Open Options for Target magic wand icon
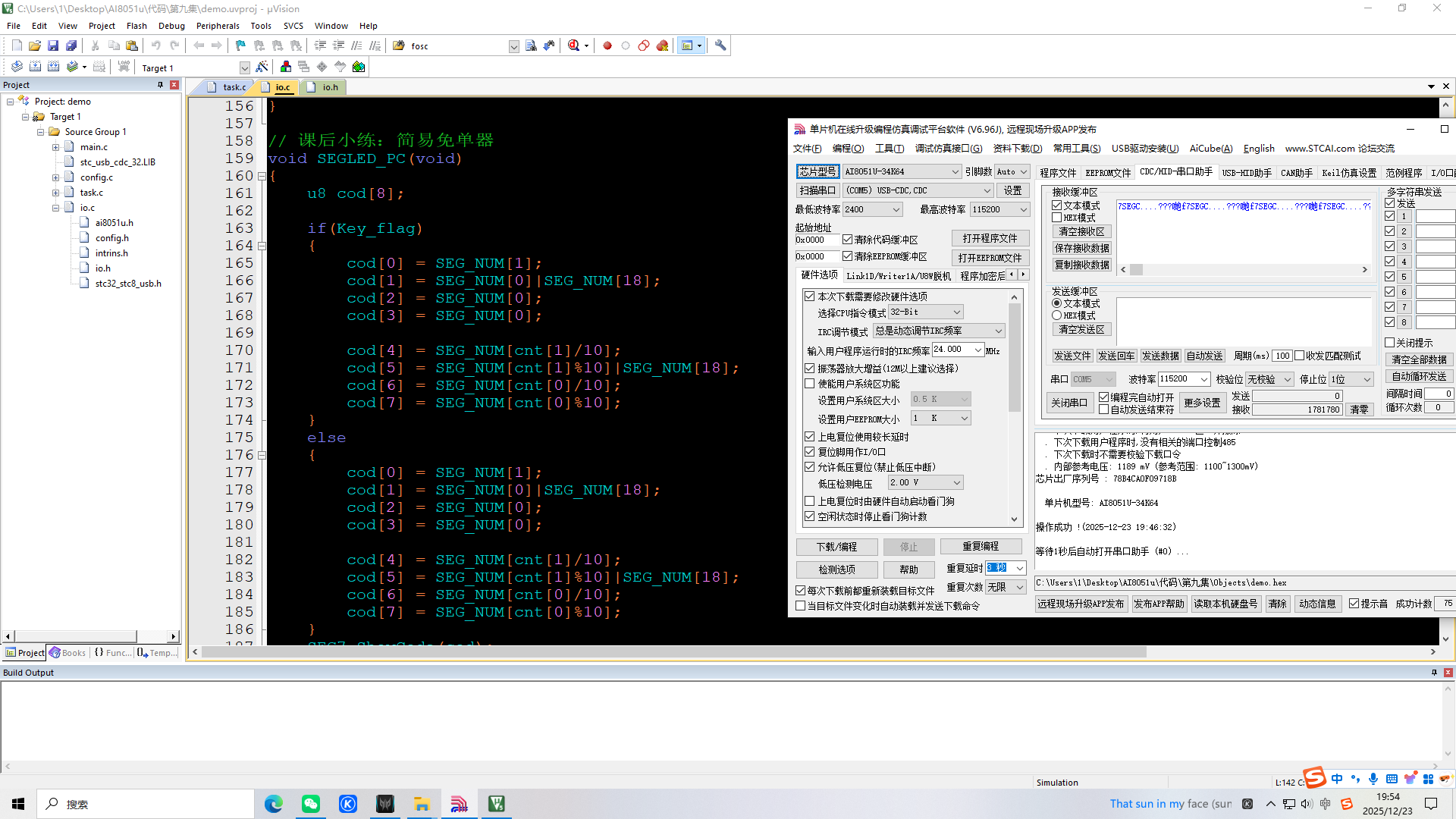 point(262,67)
